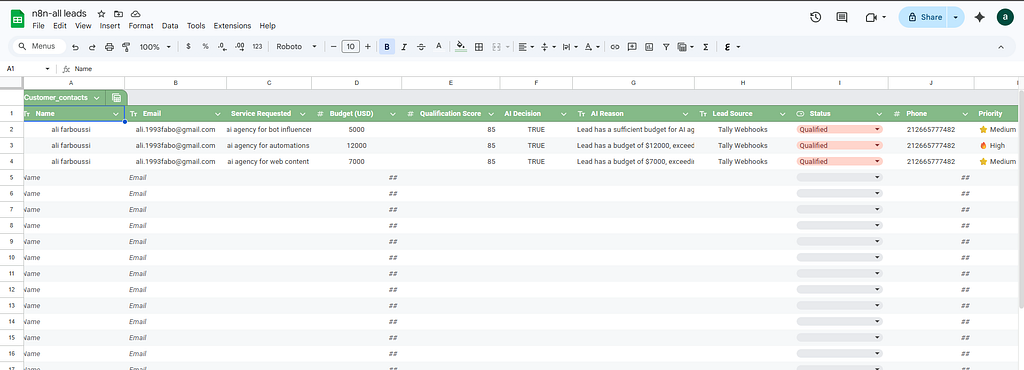Screen dimensions: 1024x370
Task: Open the fill color bucket picker
Action: click(x=461, y=46)
